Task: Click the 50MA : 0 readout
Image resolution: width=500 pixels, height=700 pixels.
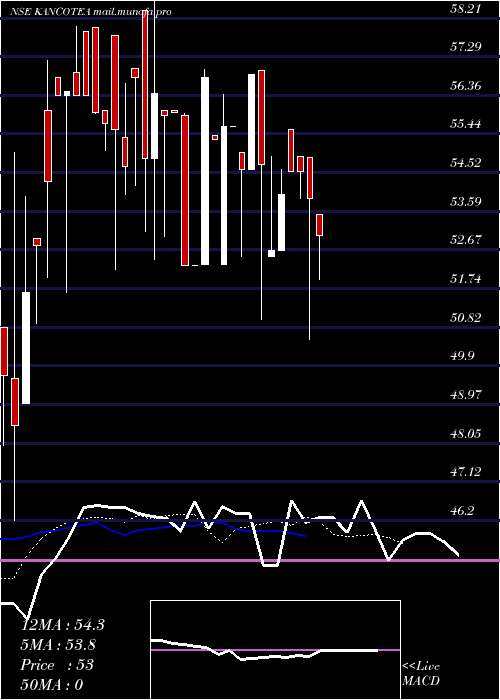Action: click(52, 685)
